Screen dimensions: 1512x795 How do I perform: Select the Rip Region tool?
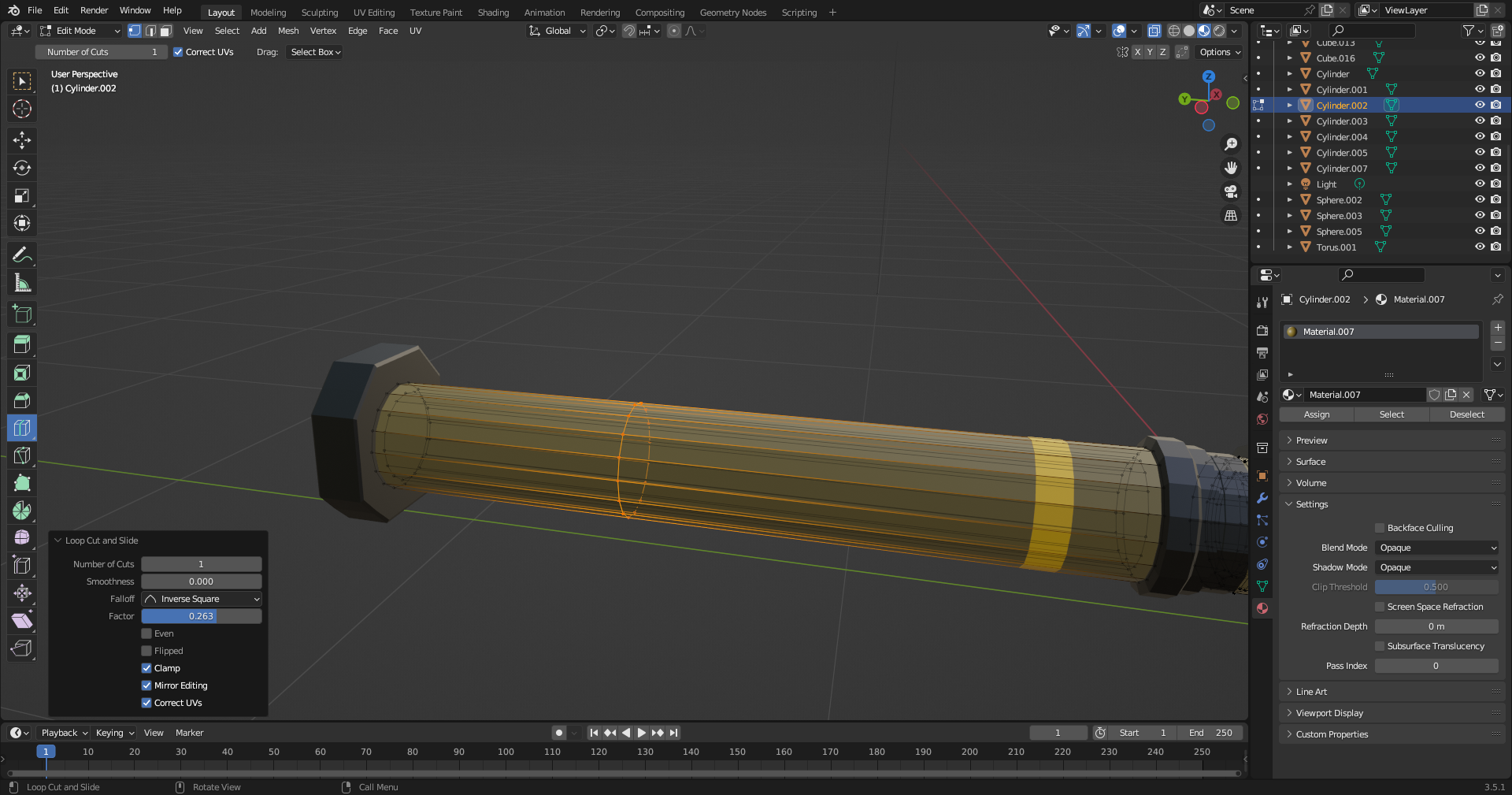pos(22,648)
